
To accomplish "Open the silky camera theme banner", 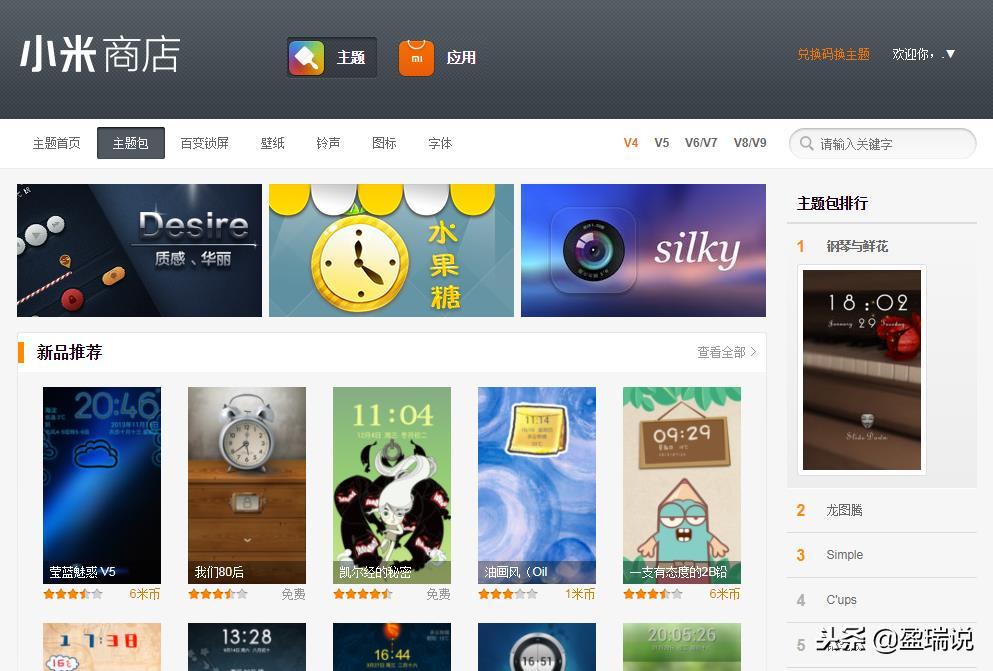I will [x=643, y=250].
